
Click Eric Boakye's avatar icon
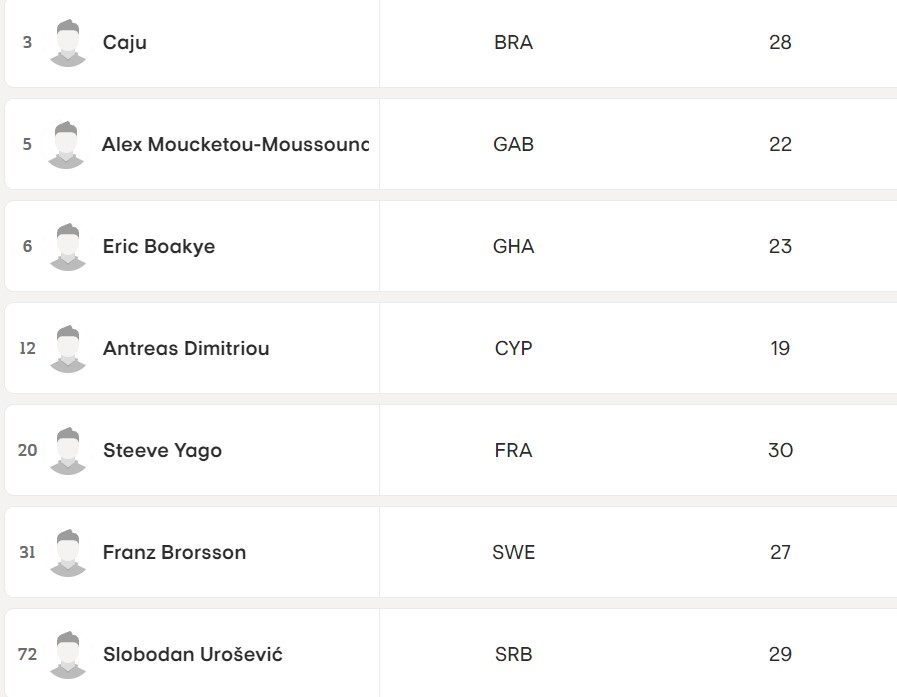tap(67, 247)
